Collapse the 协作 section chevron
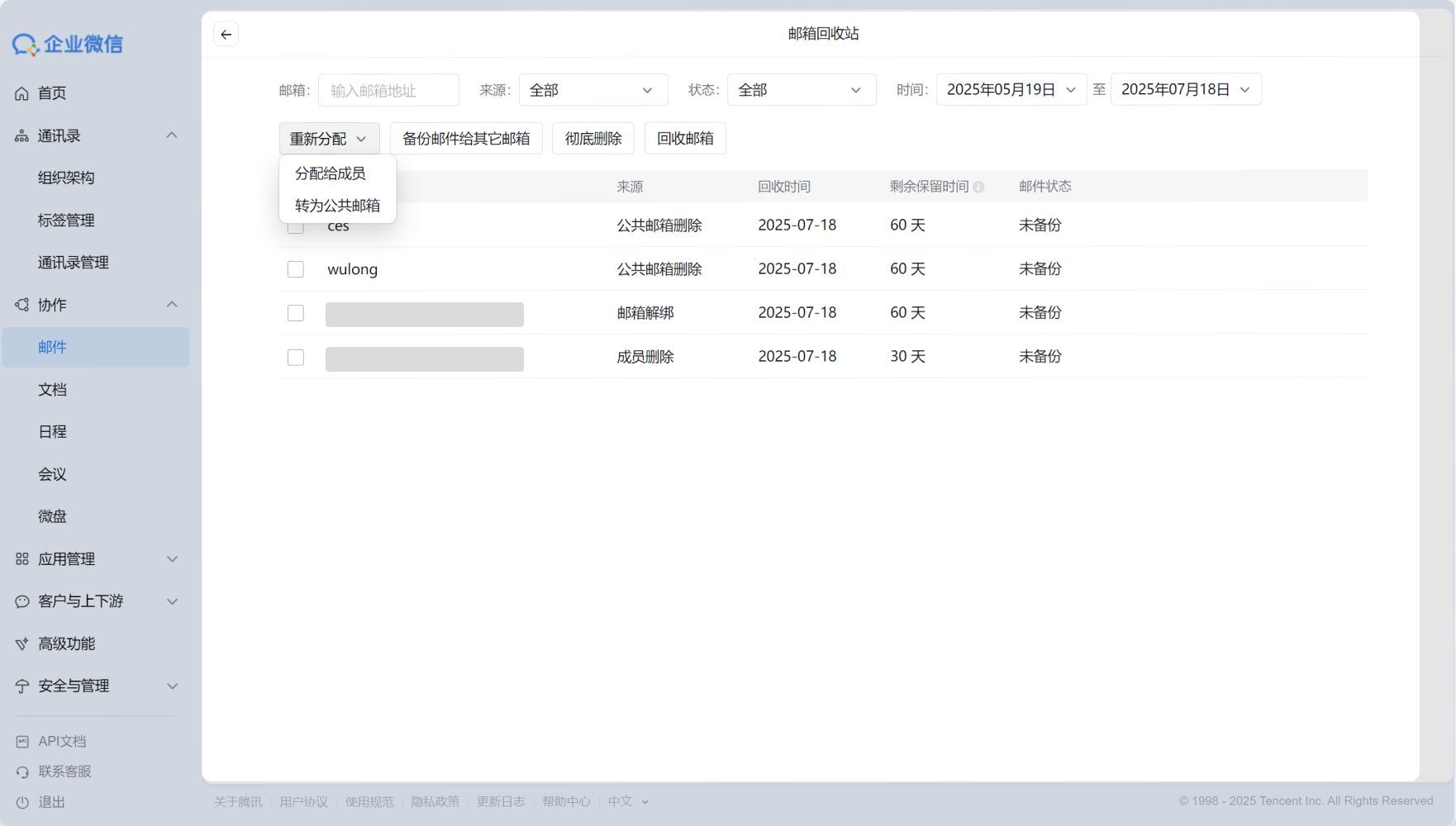 tap(172, 305)
